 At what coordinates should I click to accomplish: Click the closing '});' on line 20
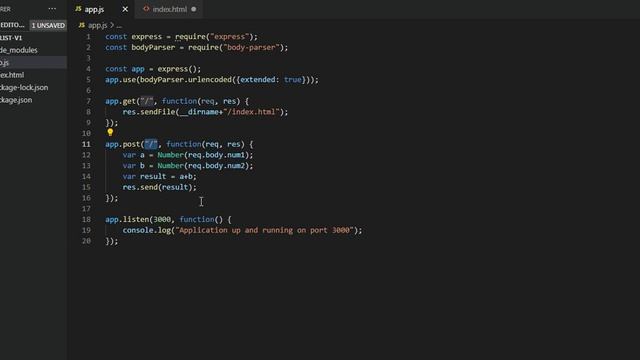coord(112,241)
